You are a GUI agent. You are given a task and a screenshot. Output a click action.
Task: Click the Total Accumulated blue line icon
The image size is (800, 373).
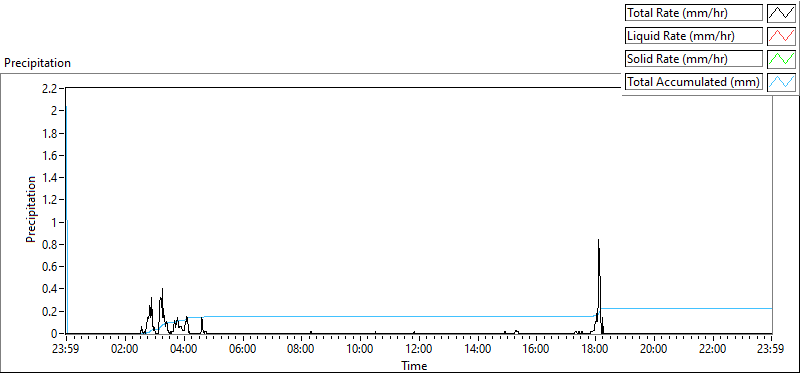[781, 82]
